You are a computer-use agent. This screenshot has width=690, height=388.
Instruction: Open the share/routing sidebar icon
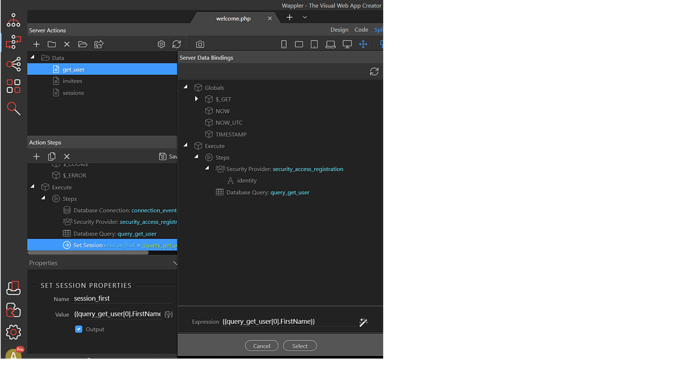coord(13,64)
